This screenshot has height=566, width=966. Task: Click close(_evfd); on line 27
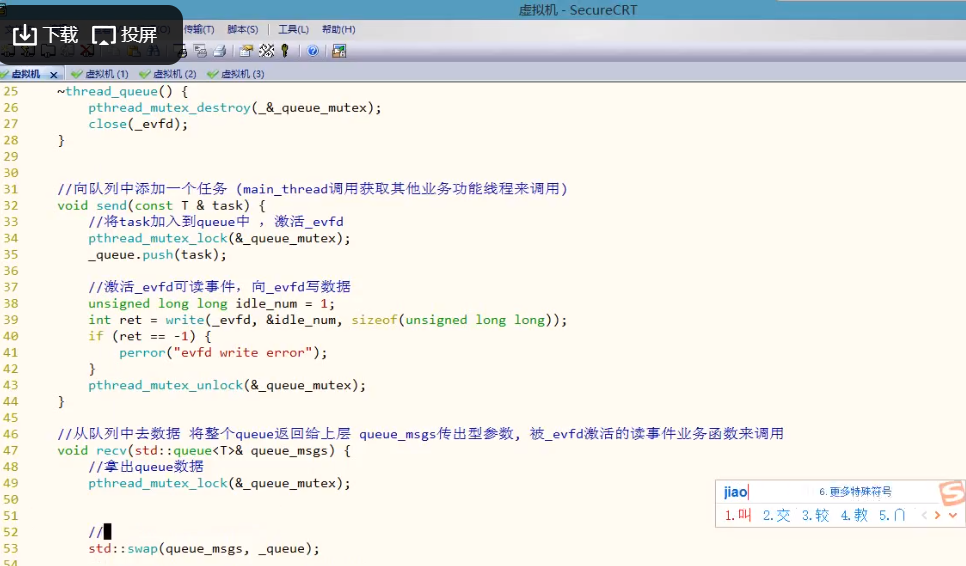(x=138, y=124)
